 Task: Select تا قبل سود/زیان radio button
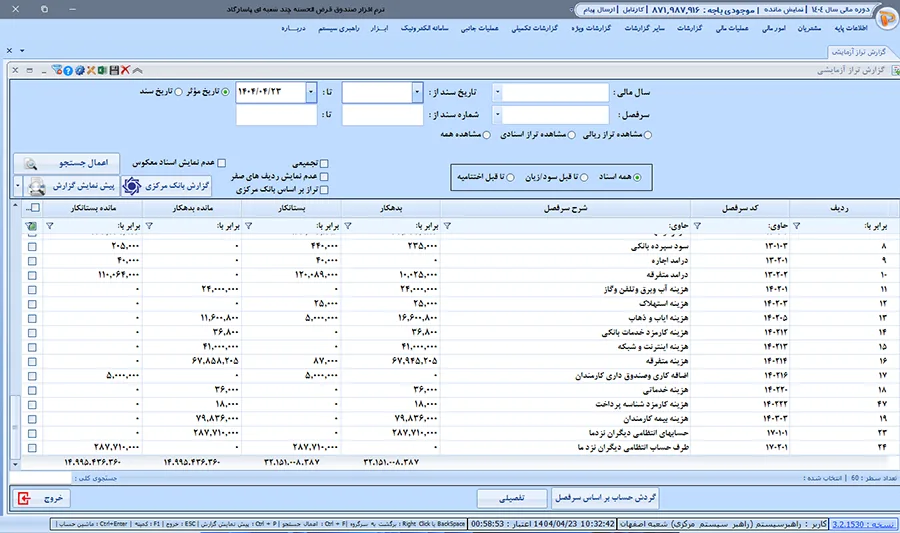[584, 177]
